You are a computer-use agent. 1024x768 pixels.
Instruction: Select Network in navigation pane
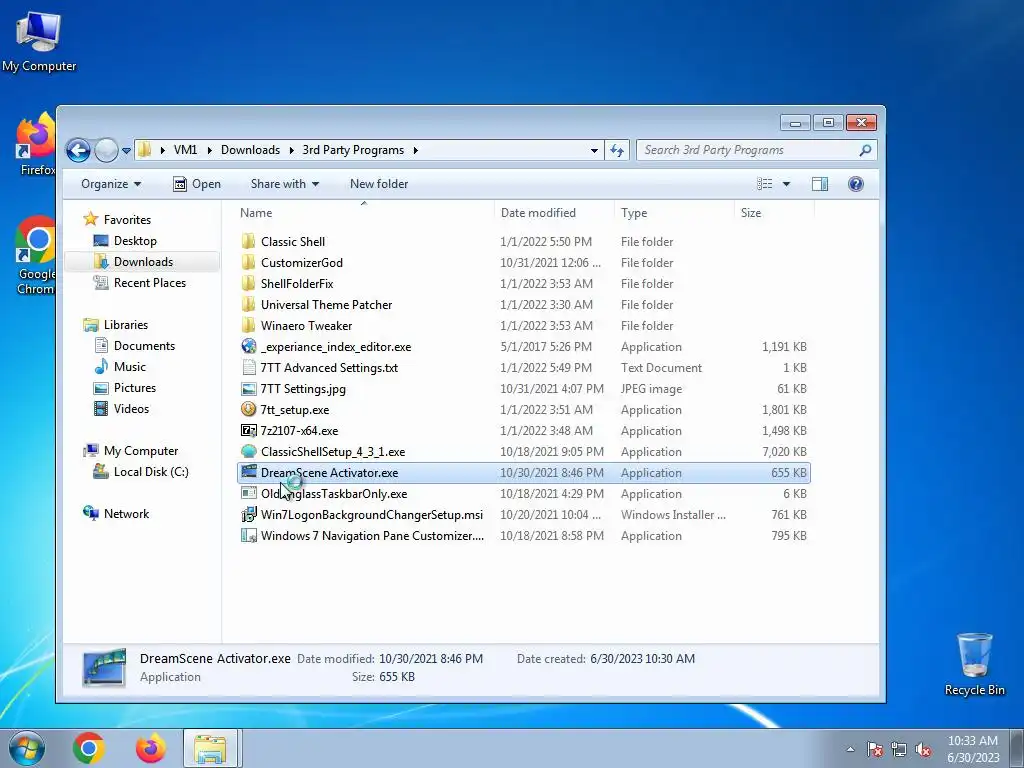point(126,514)
